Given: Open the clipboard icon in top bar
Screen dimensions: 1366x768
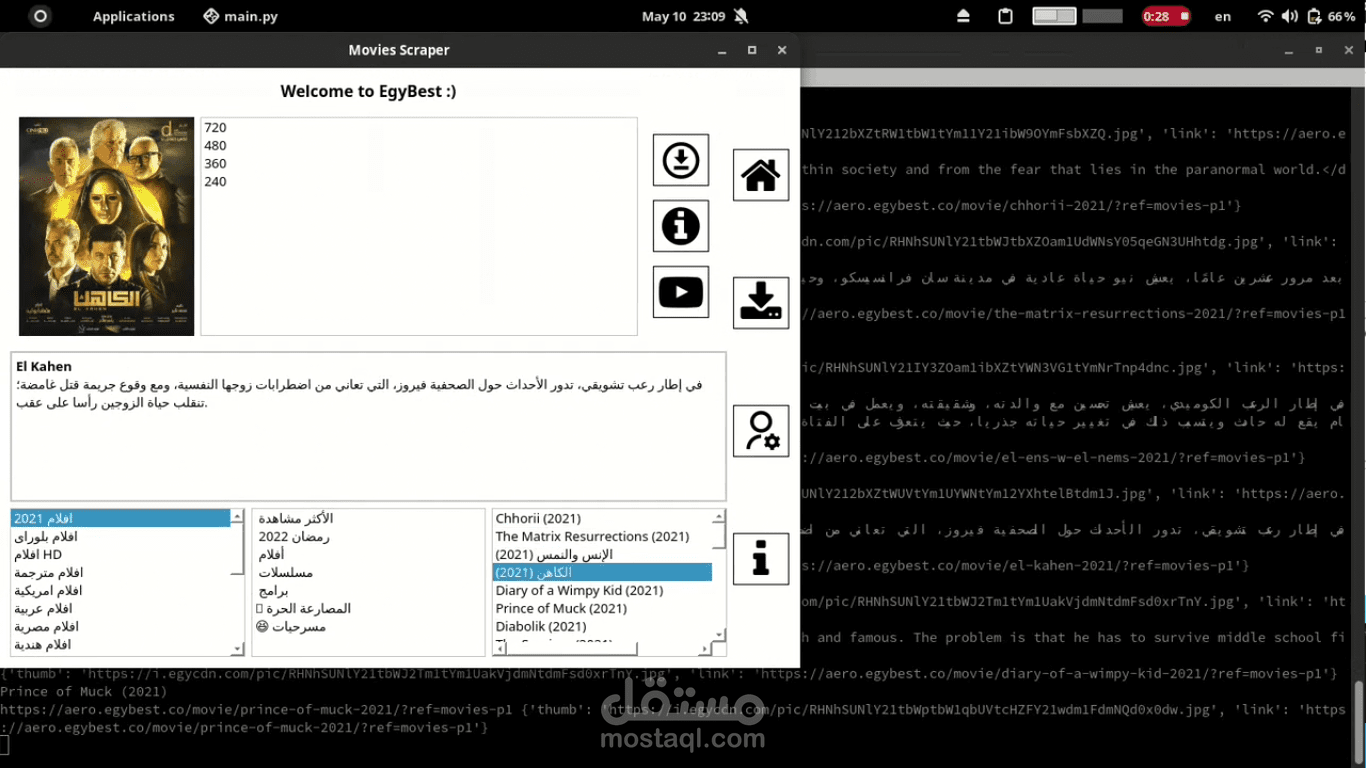Looking at the screenshot, I should click(x=1005, y=16).
